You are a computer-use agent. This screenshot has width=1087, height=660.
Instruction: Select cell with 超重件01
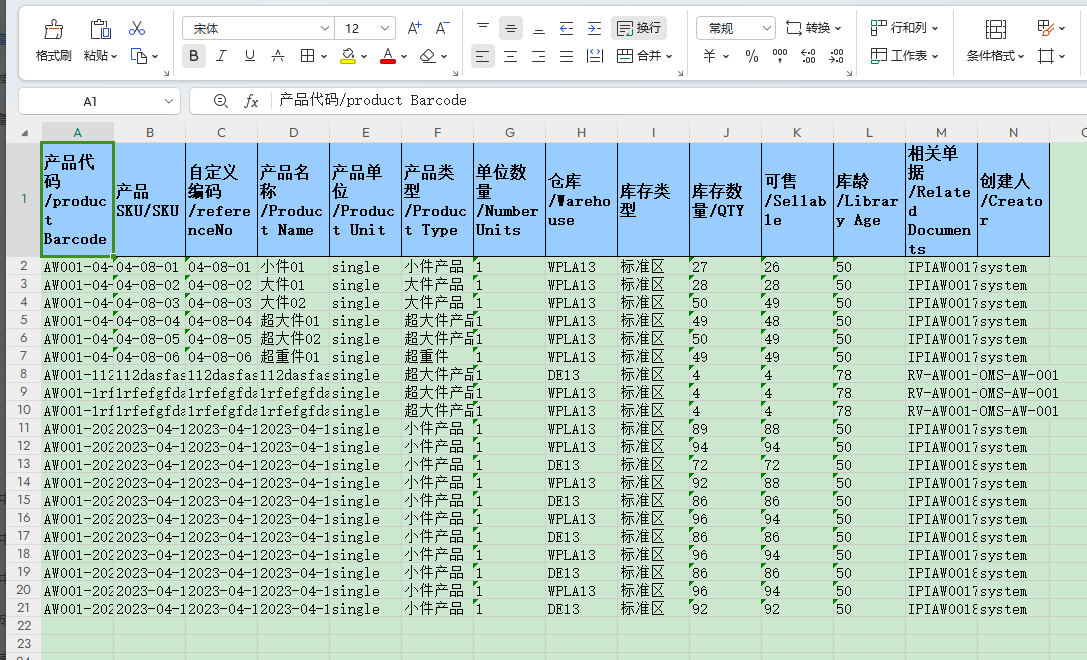click(x=293, y=357)
